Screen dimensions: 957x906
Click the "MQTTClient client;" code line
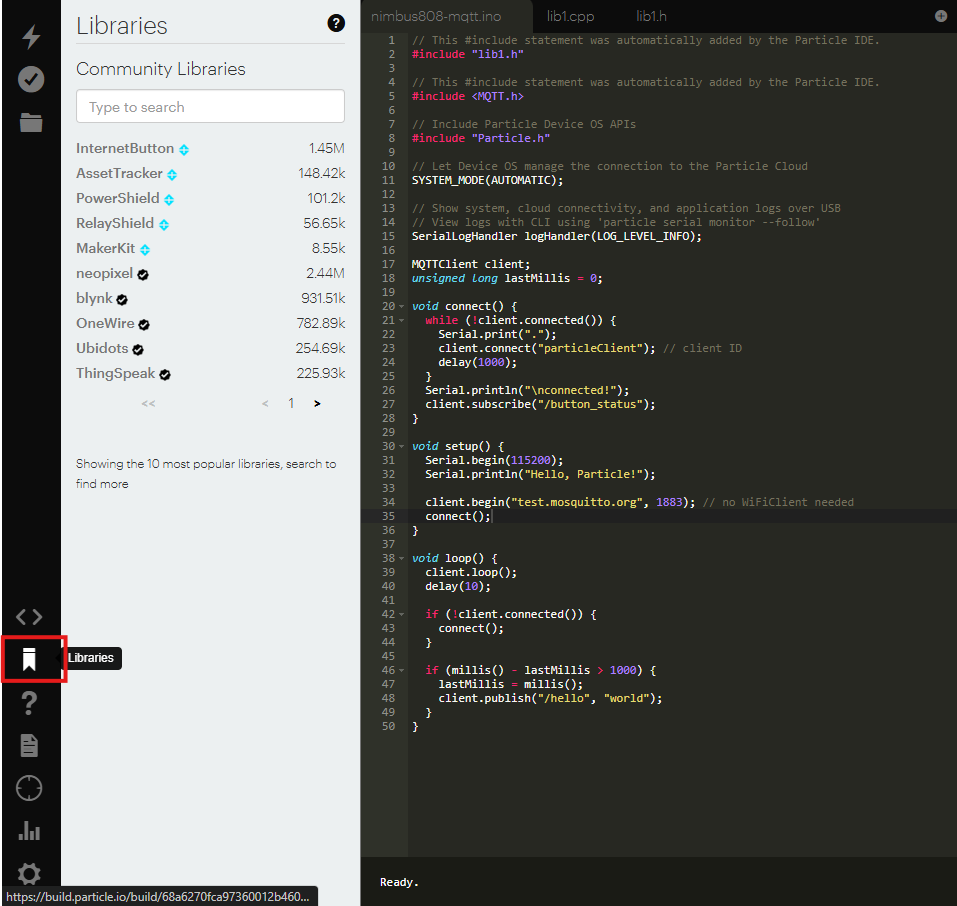pos(471,264)
